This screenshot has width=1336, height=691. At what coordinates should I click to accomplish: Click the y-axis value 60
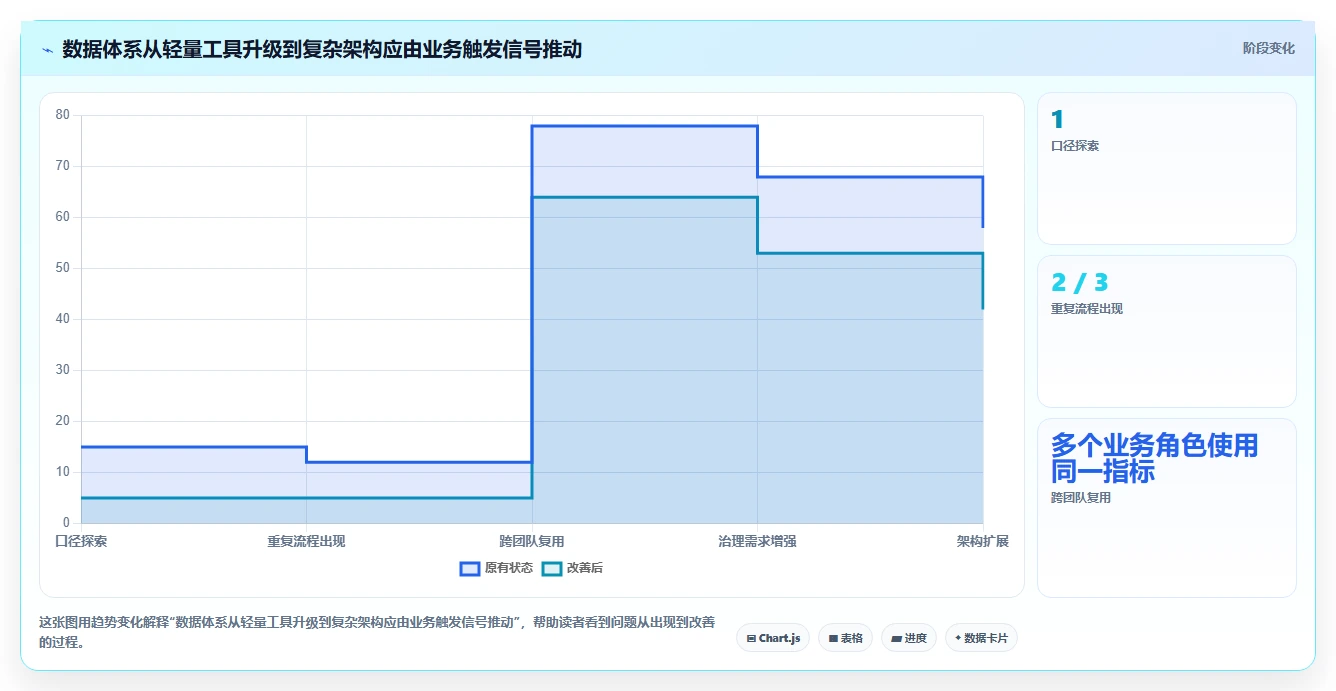[63, 217]
